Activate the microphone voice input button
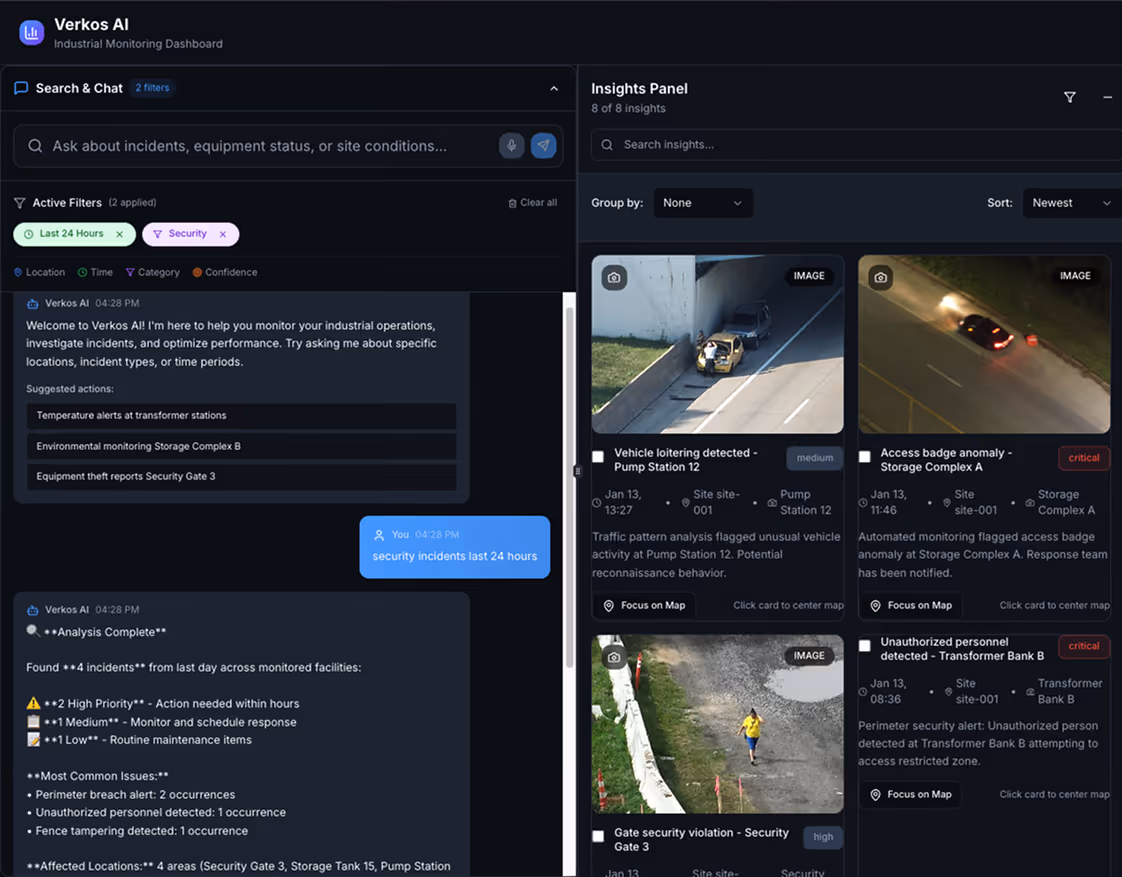Image resolution: width=1122 pixels, height=877 pixels. click(512, 146)
